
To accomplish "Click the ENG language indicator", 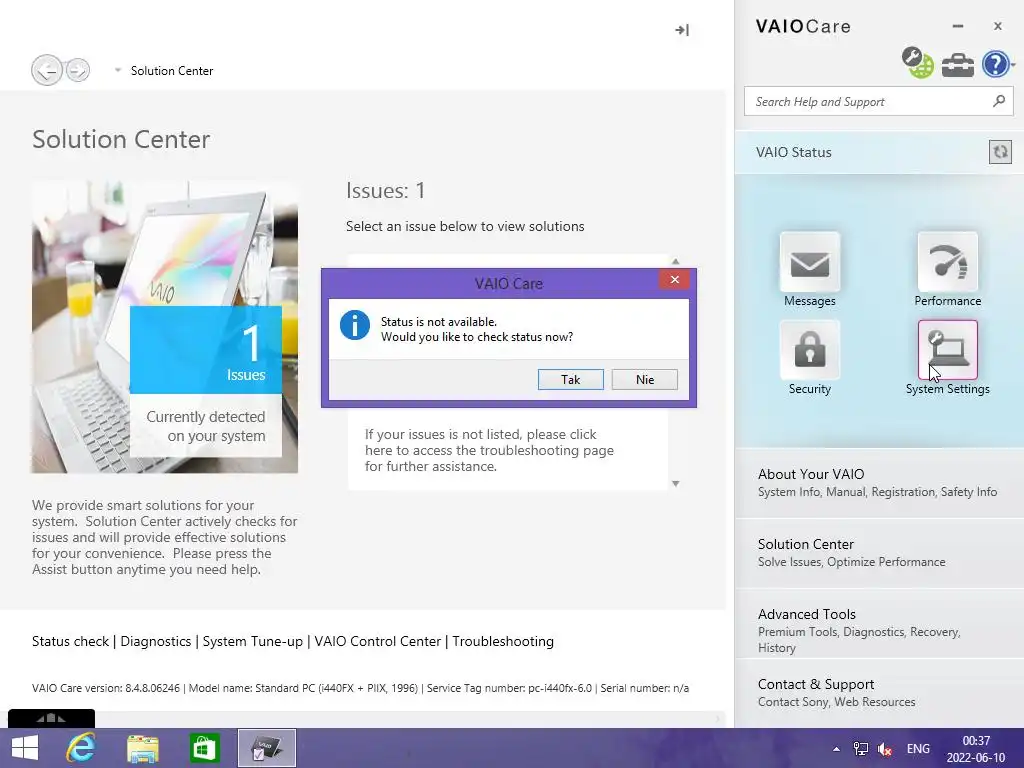I will coord(918,749).
